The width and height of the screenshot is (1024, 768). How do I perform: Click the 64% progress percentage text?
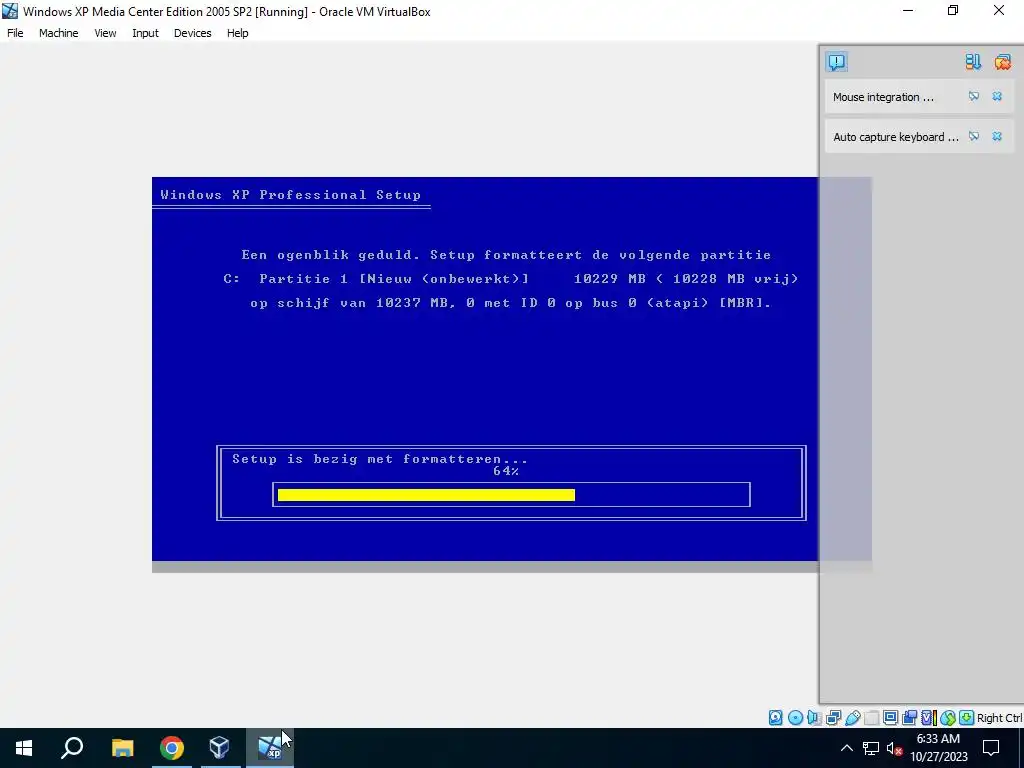click(x=506, y=471)
